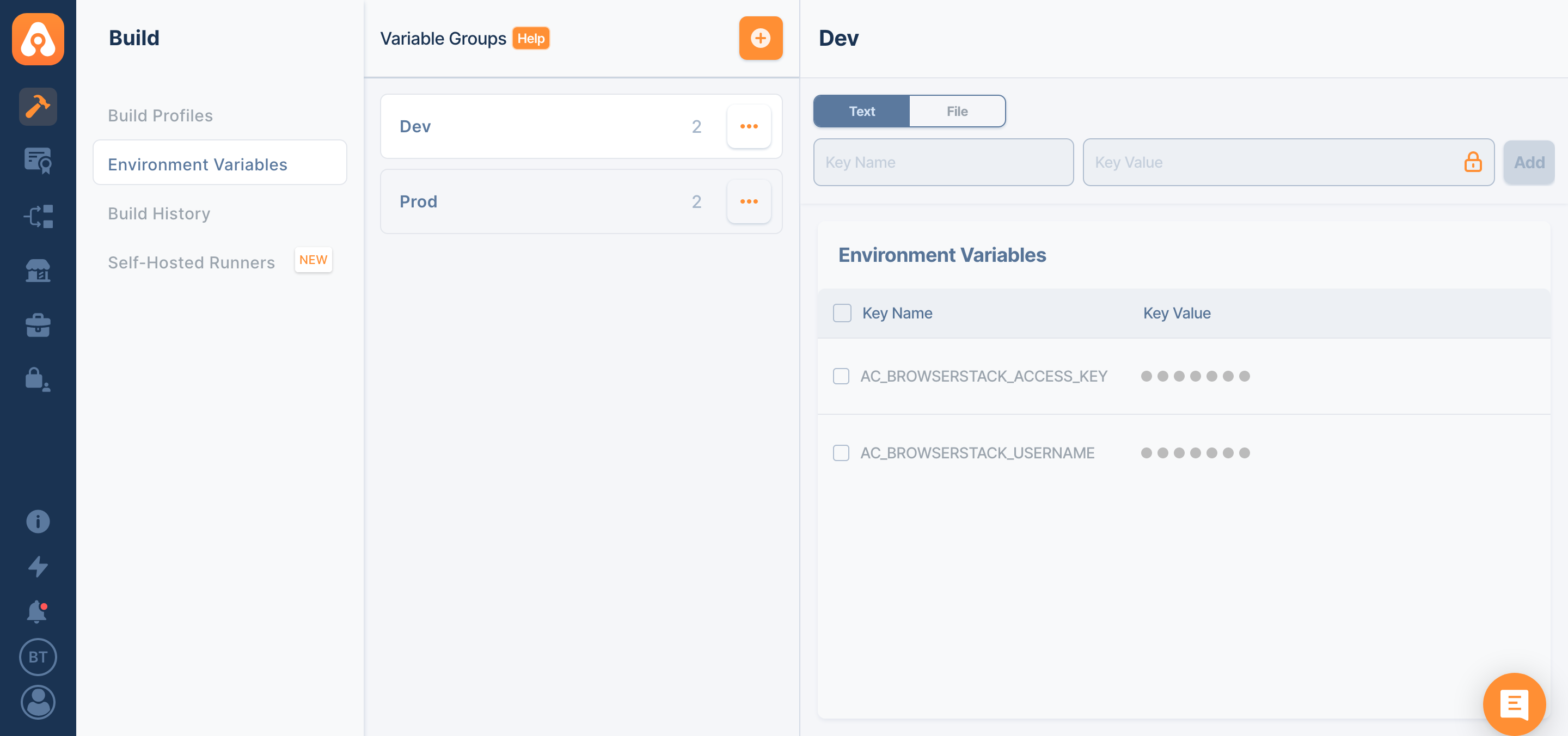Click the Help badge
Screen dimensions: 1568x736
[531, 38]
